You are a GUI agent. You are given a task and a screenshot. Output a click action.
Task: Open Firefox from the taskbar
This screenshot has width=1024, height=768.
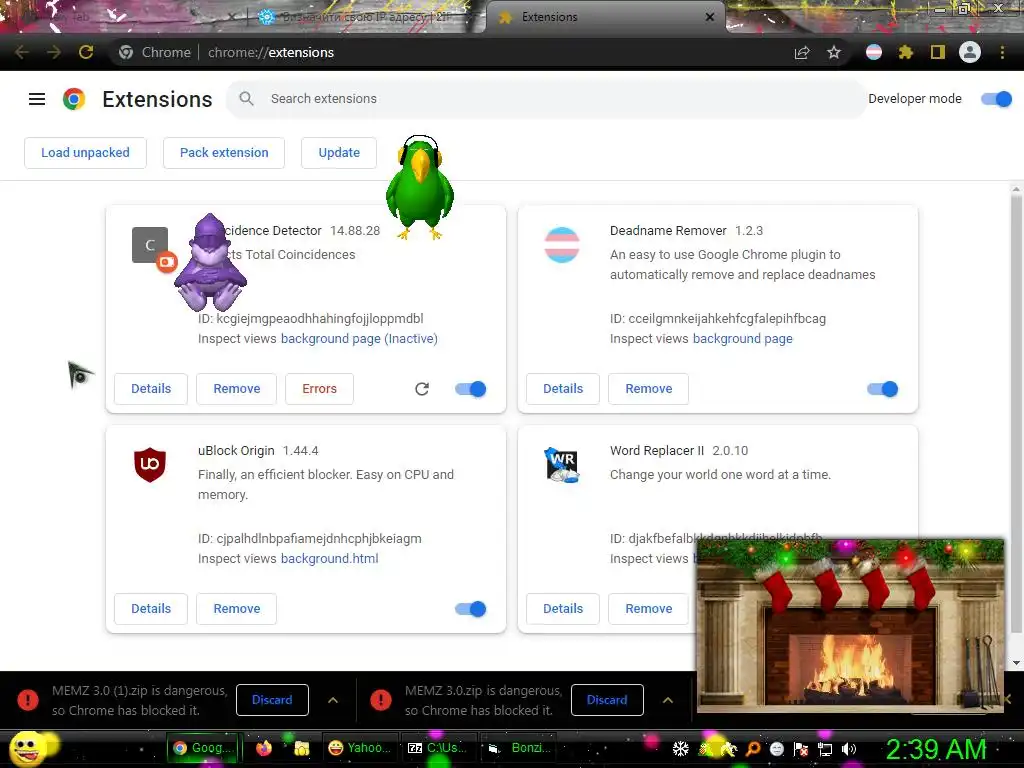click(x=264, y=748)
